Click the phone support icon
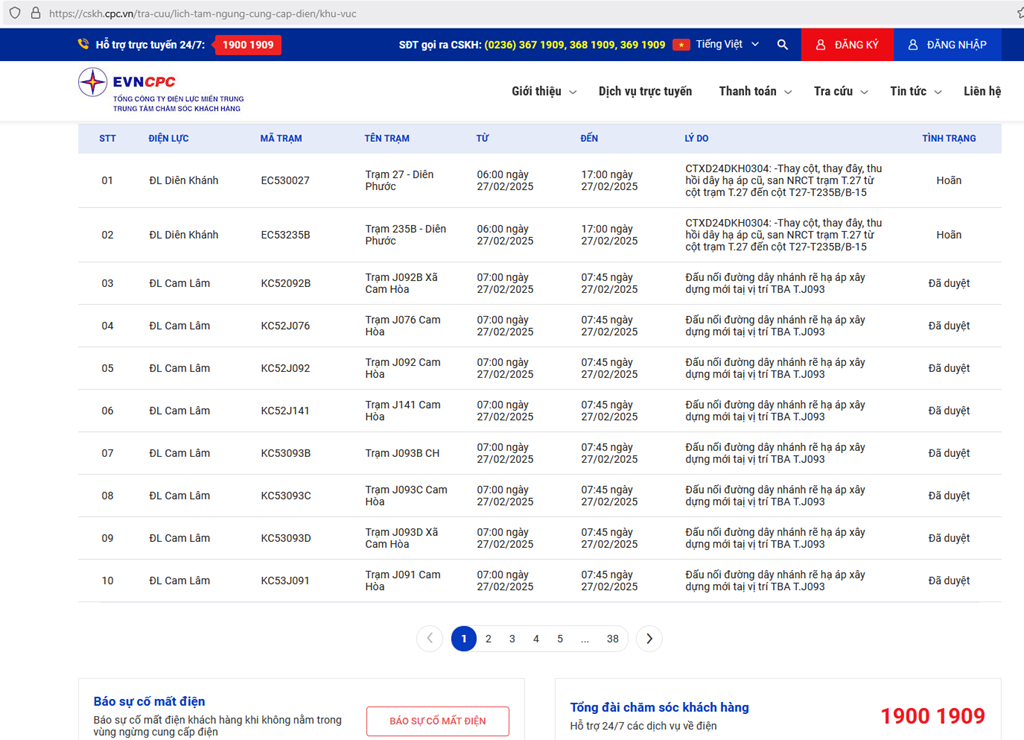 click(x=83, y=45)
